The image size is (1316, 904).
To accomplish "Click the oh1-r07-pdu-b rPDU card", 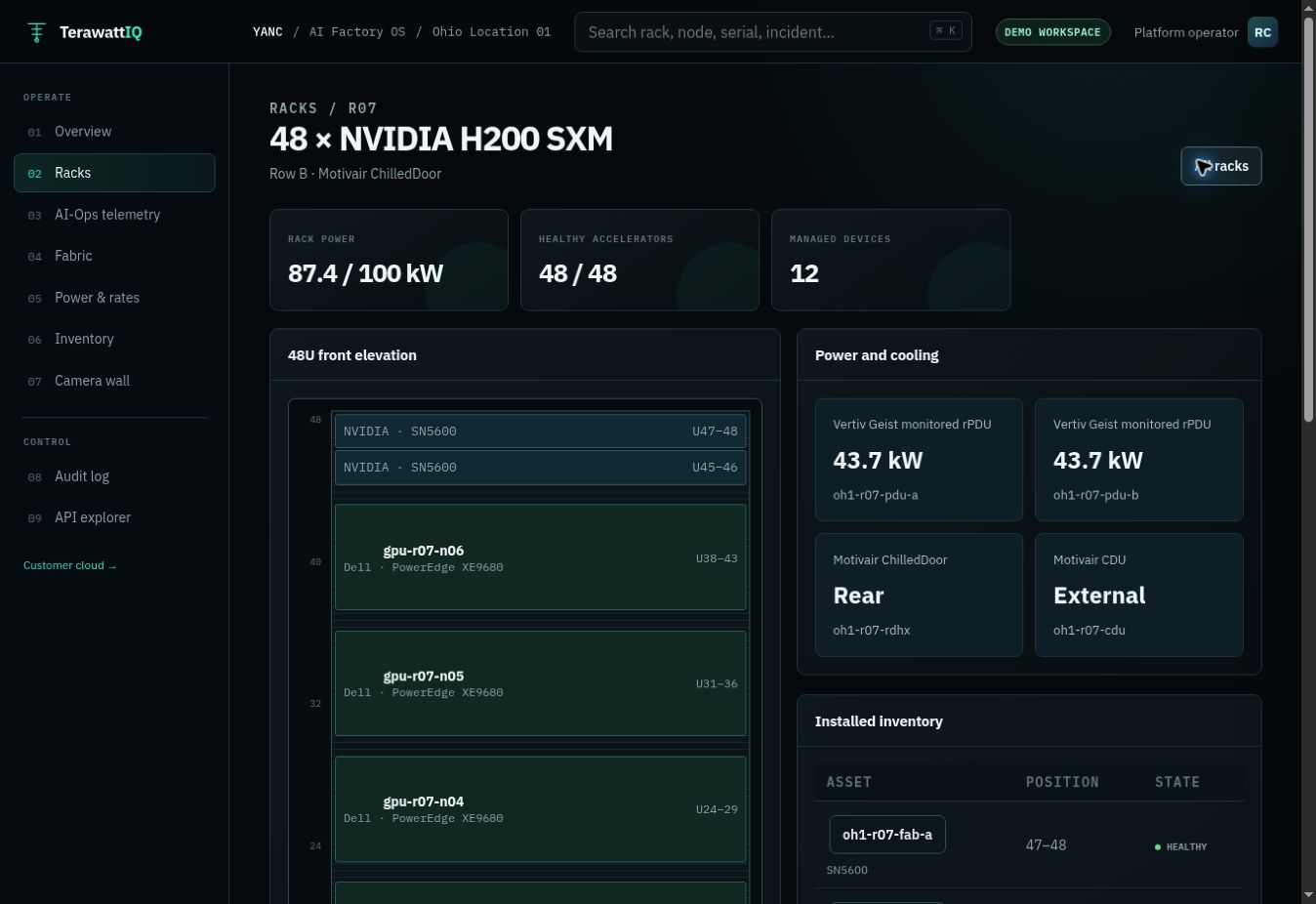I will click(x=1139, y=460).
